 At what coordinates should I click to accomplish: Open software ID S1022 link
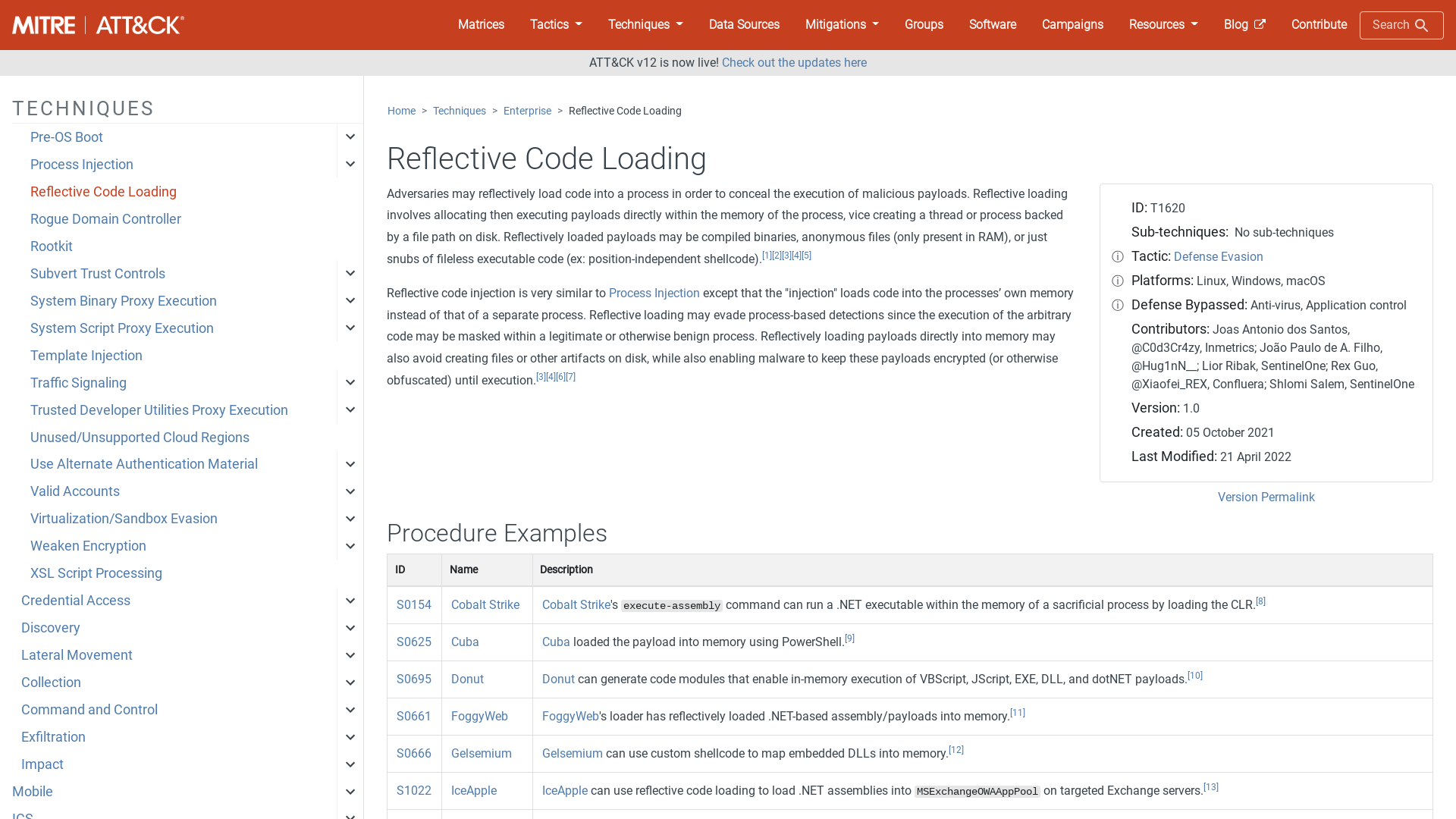point(414,791)
